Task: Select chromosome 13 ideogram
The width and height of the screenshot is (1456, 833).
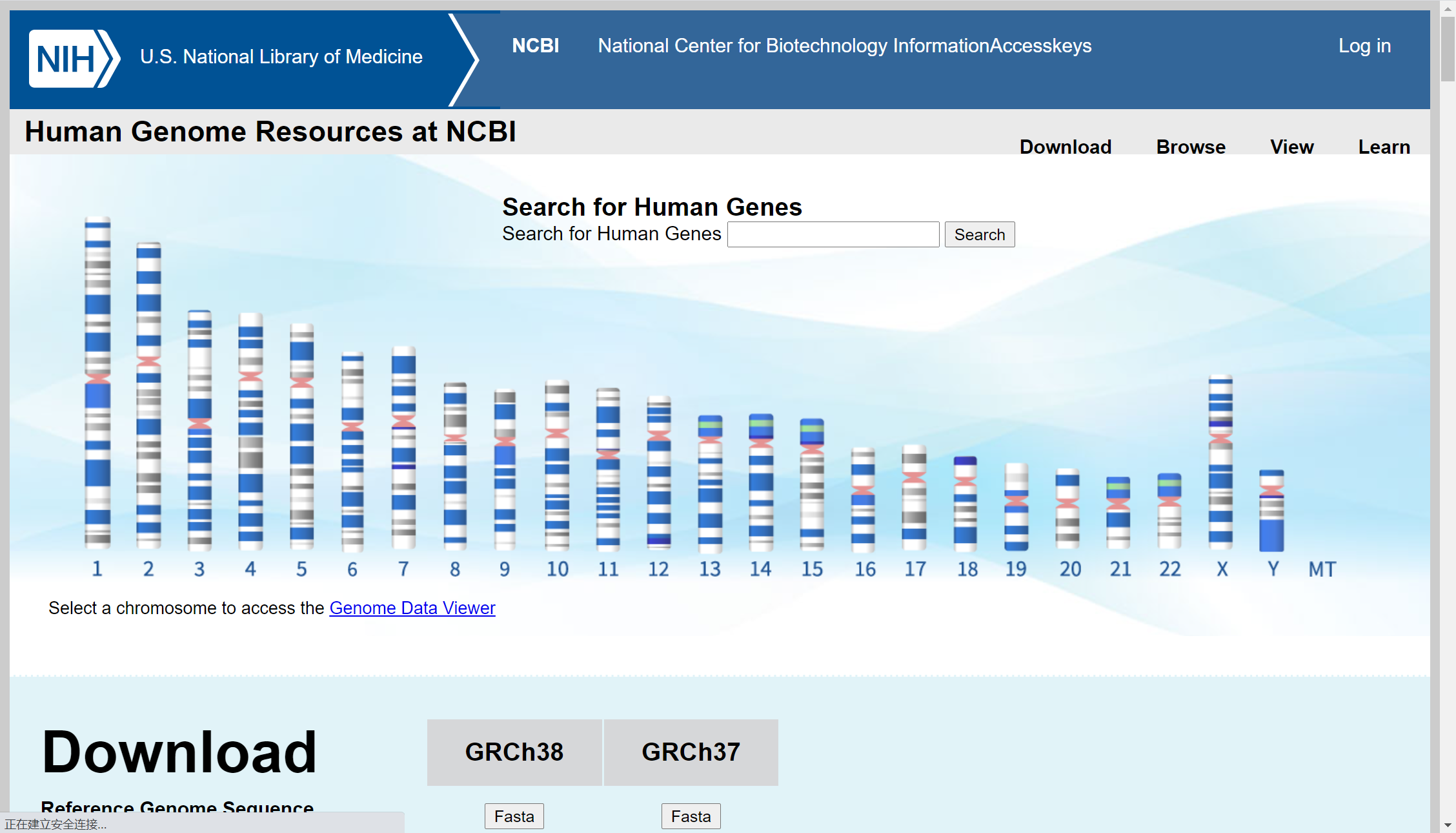Action: tap(710, 483)
